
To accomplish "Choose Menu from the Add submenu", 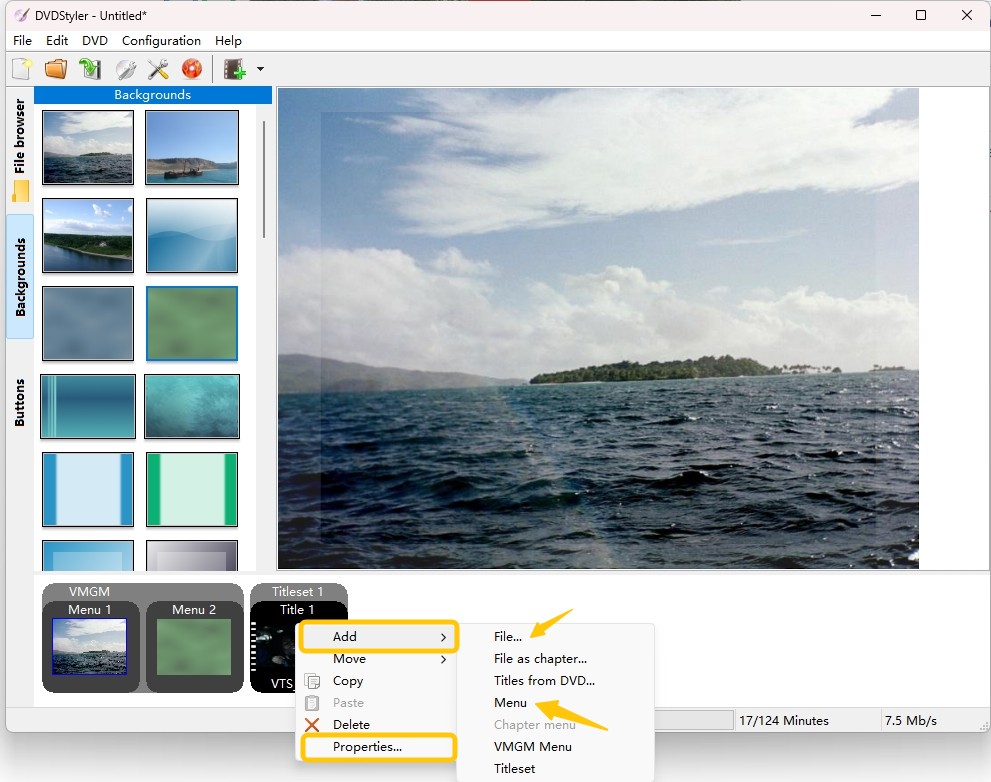I will tap(511, 702).
